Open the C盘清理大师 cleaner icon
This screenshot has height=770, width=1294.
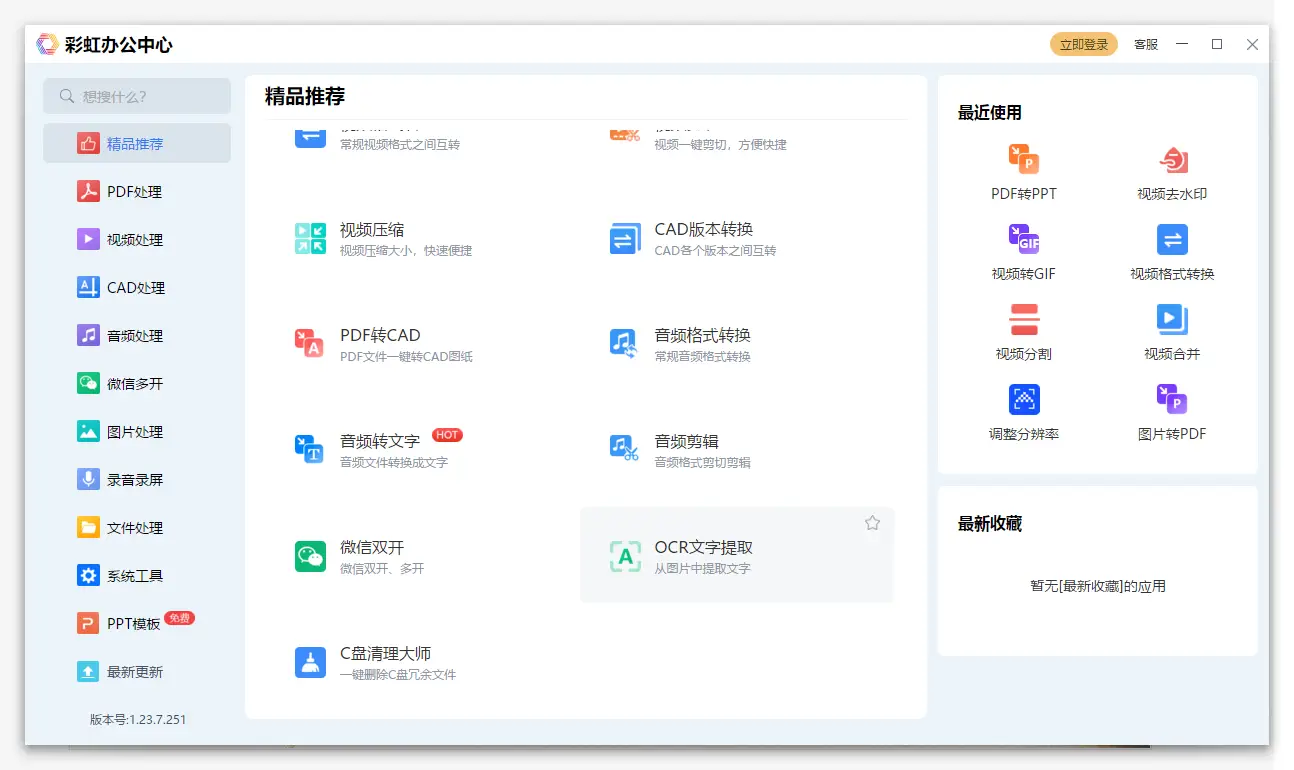[x=310, y=662]
